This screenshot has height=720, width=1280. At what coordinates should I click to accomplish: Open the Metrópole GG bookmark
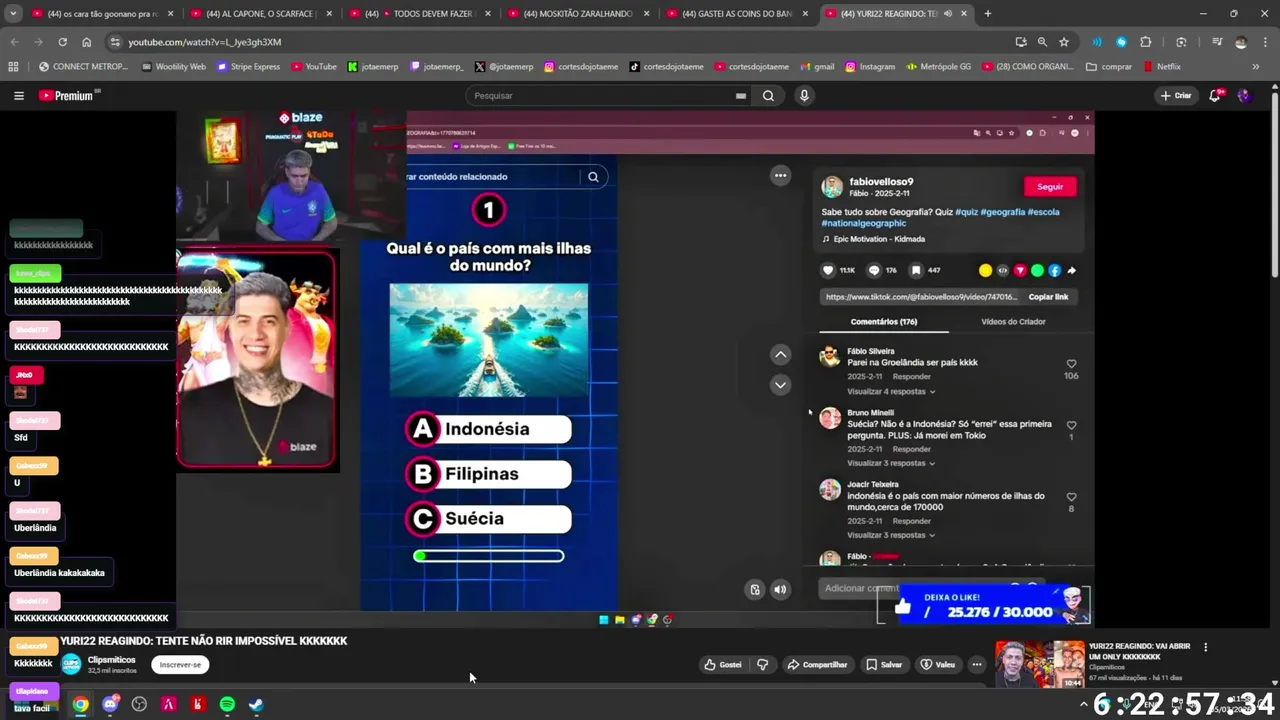pos(938,67)
